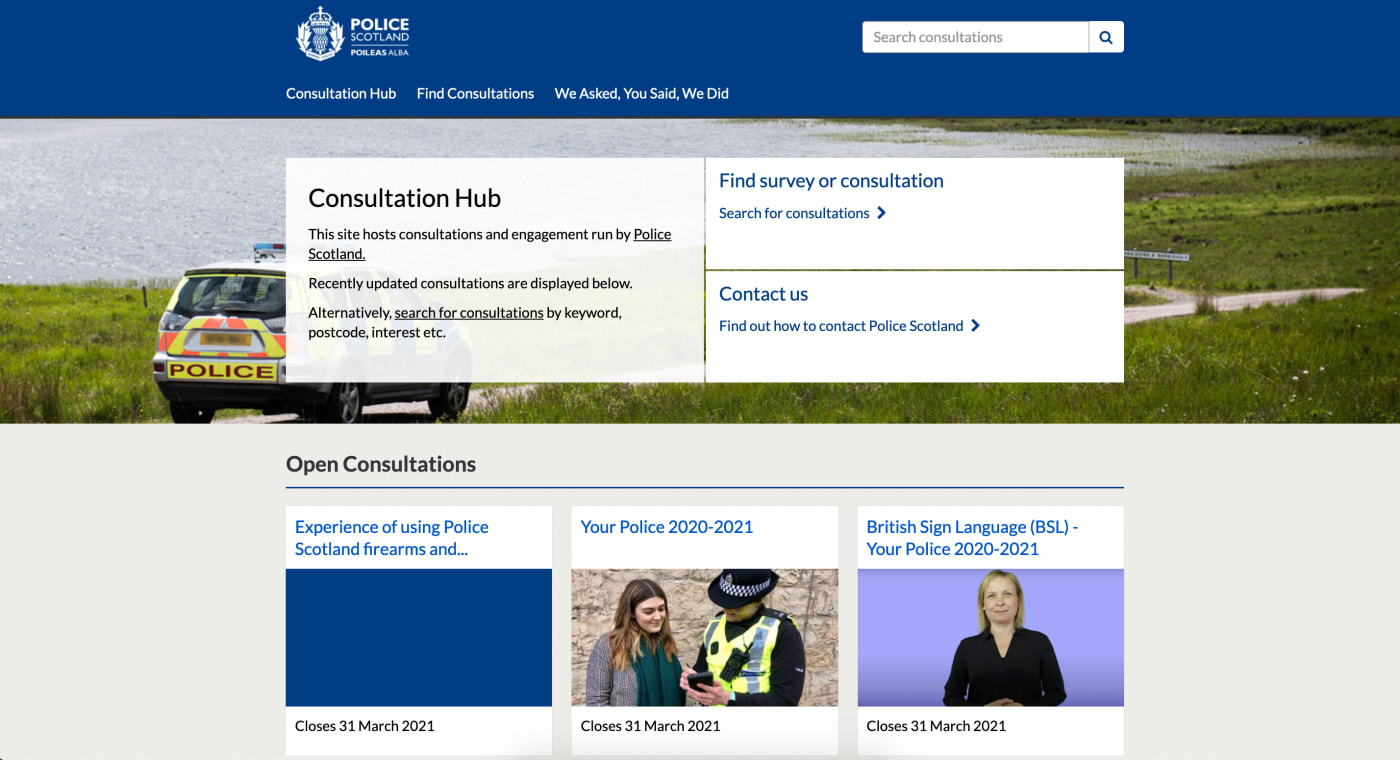This screenshot has height=760, width=1400.
Task: Click the Your Police 2020-2021 photo thumbnail
Action: click(x=704, y=637)
